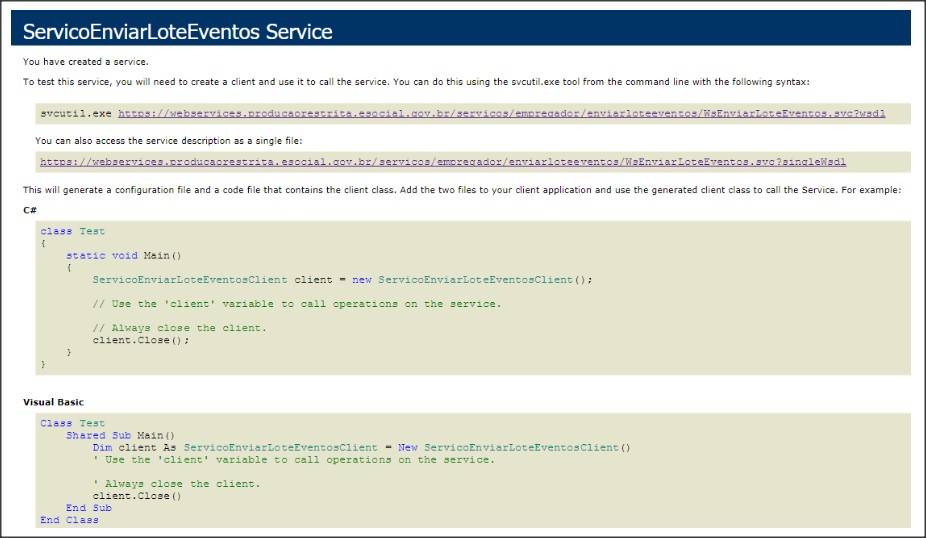The height and width of the screenshot is (538, 926).
Task: Click the "static void Main()" code line
Action: click(x=124, y=256)
